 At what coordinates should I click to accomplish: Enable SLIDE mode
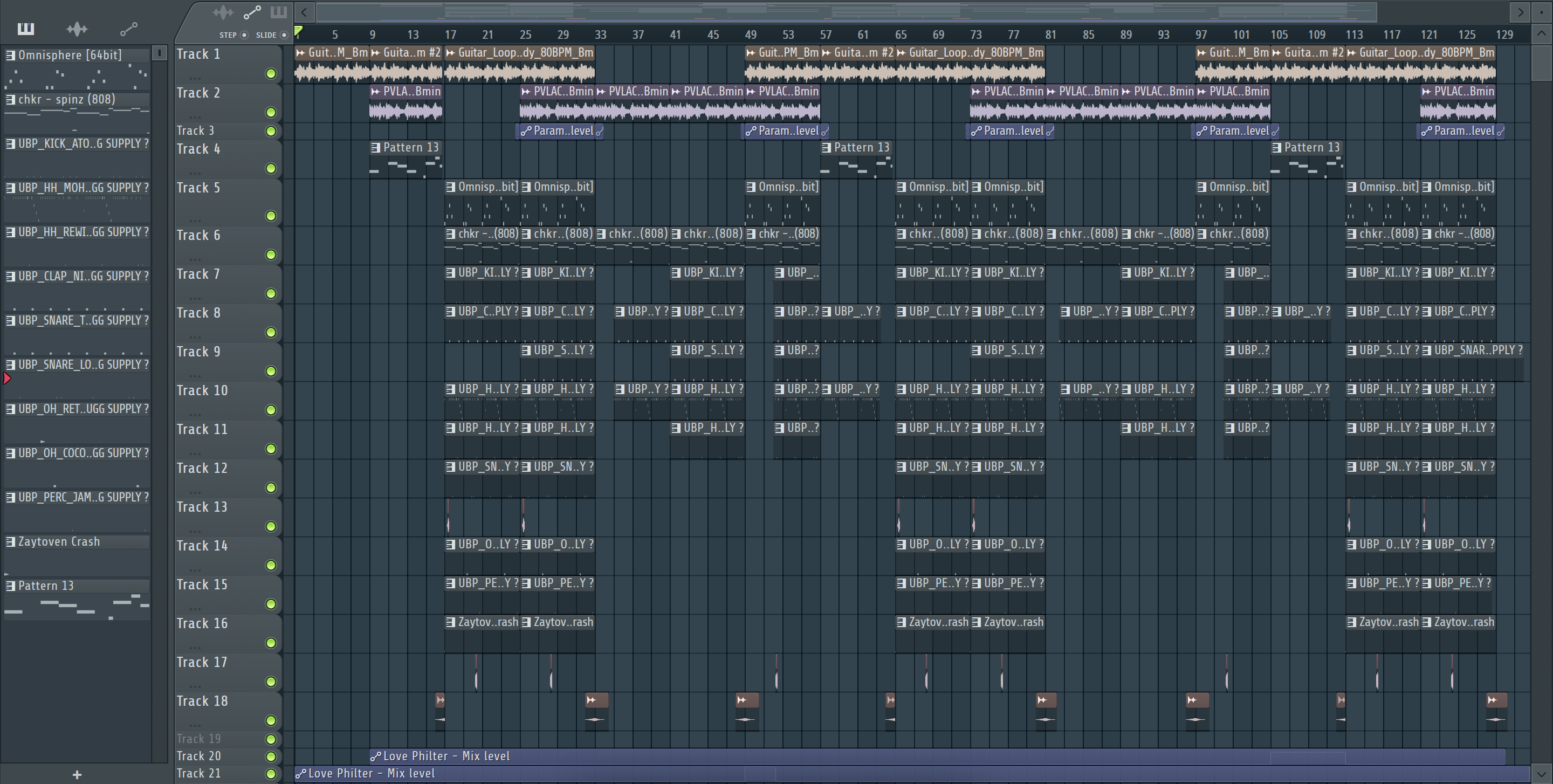284,35
